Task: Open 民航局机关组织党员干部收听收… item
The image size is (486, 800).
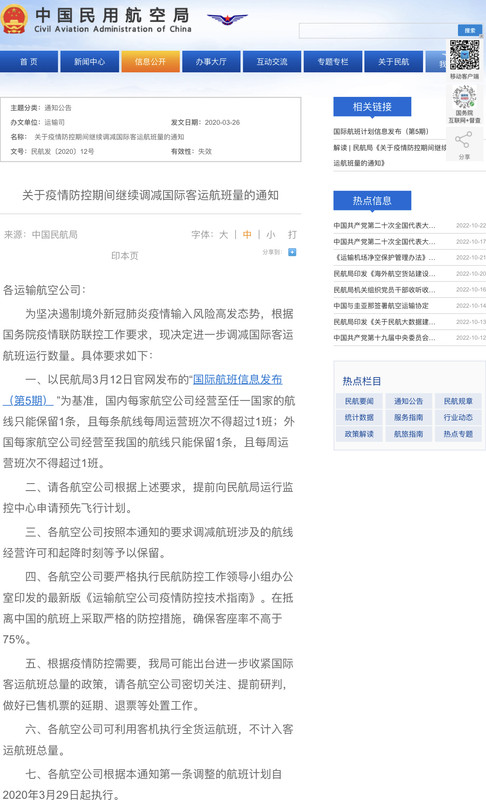Action: click(384, 290)
